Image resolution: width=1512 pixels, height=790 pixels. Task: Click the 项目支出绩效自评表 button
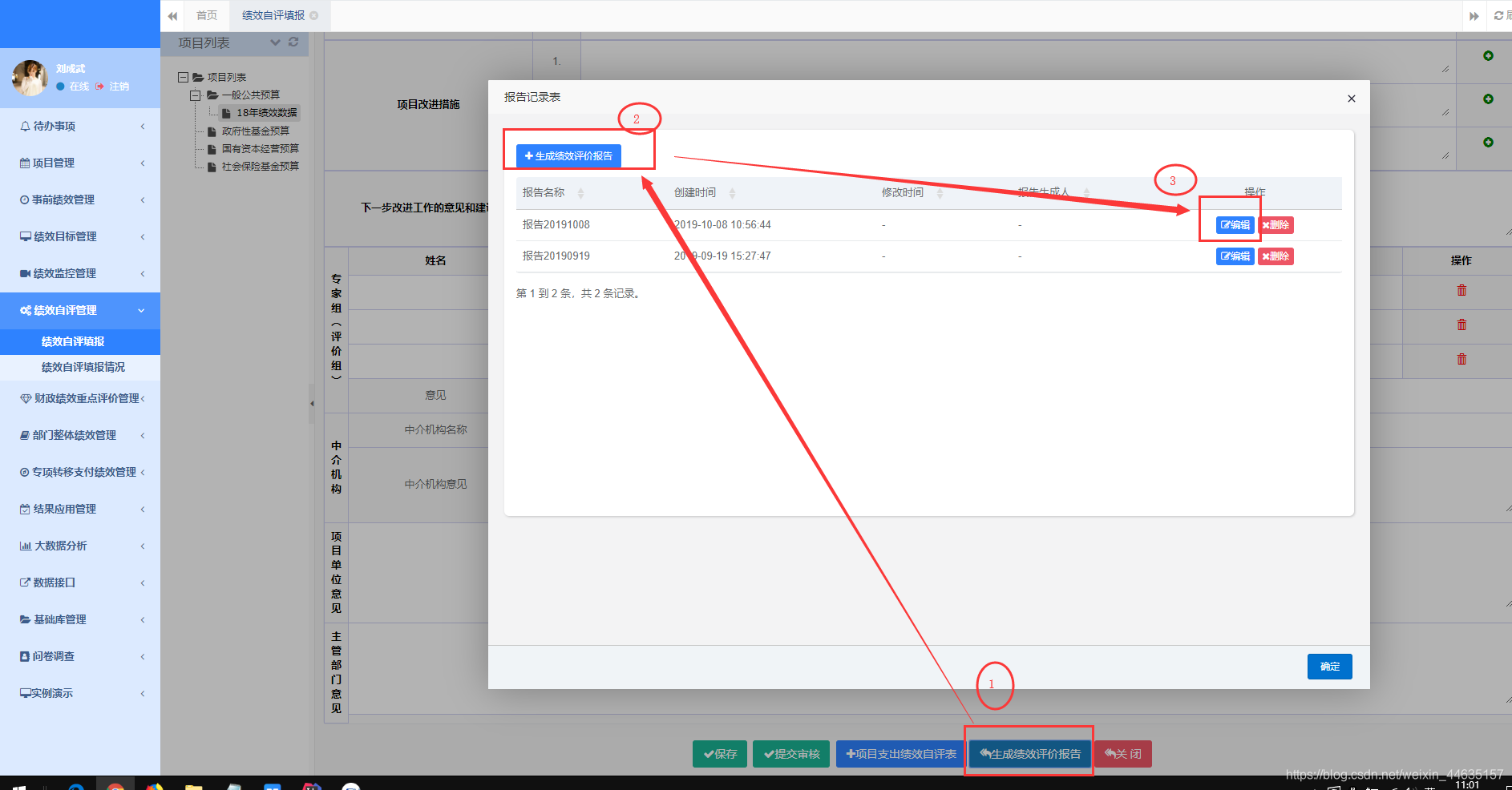900,754
